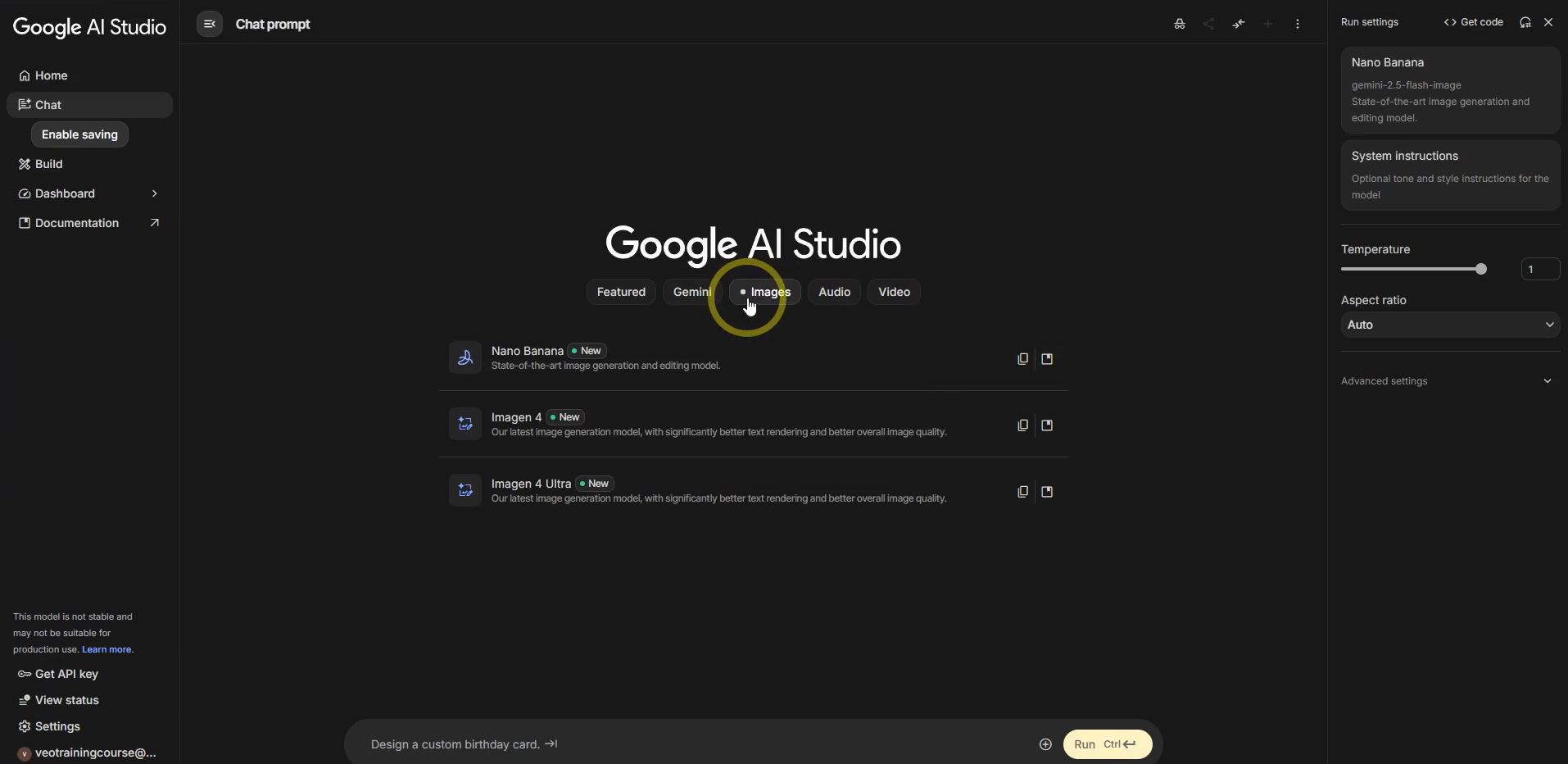Select the Imagen 4 model from the list
Screen dimensions: 1568x764
(754, 424)
